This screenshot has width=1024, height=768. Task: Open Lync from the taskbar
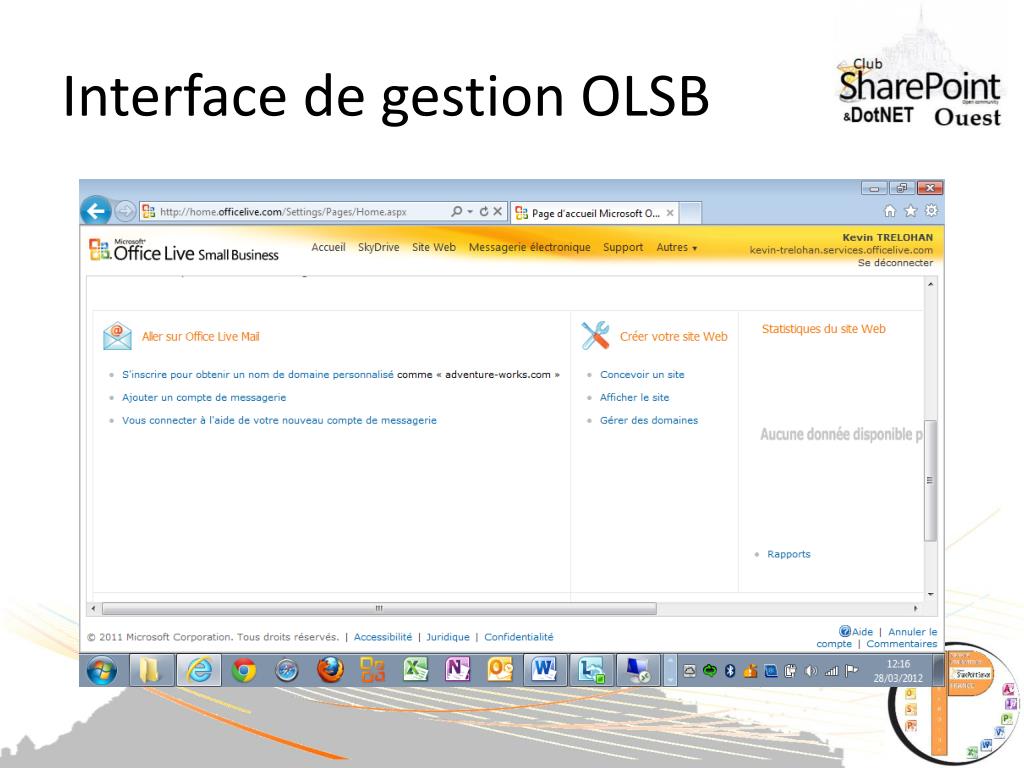click(592, 670)
